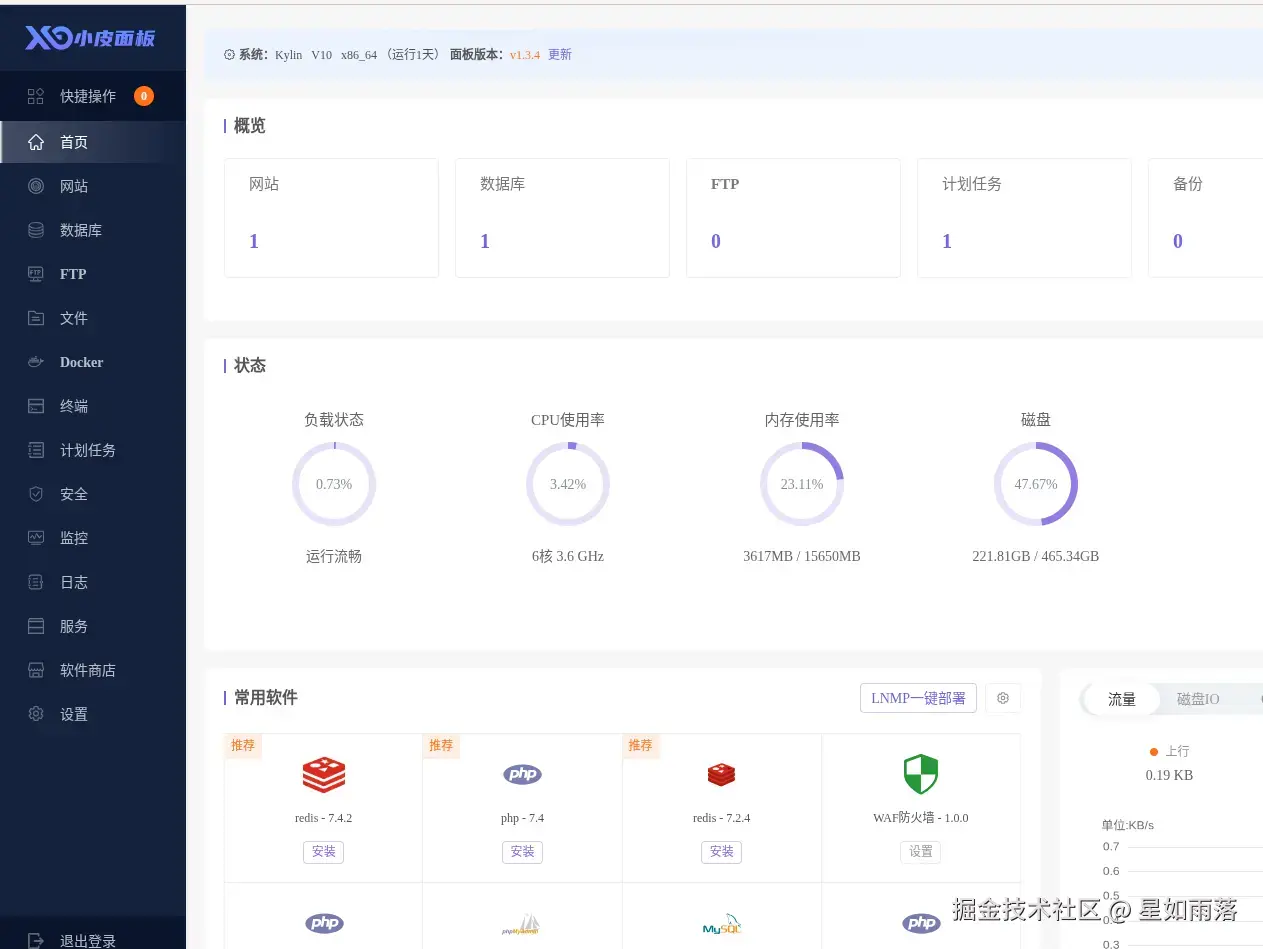Image resolution: width=1263 pixels, height=949 pixels.
Task: Click the 更新 link to update panel version
Action: click(x=559, y=55)
